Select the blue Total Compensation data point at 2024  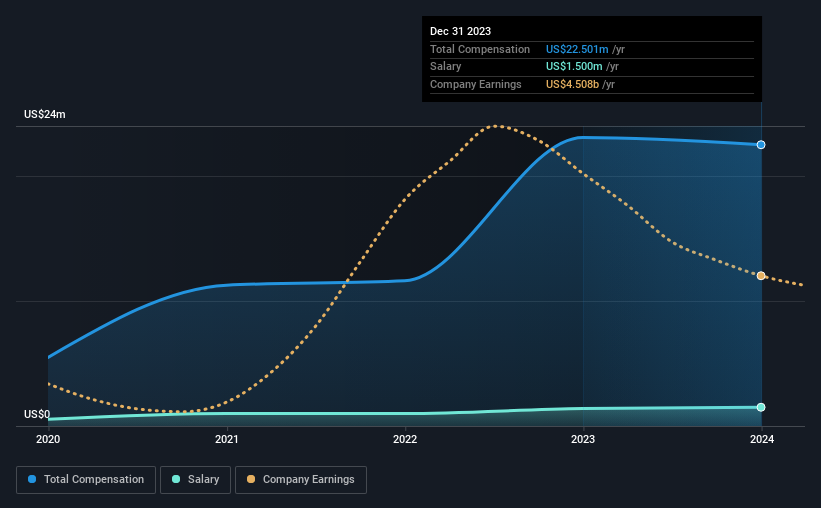pos(761,145)
